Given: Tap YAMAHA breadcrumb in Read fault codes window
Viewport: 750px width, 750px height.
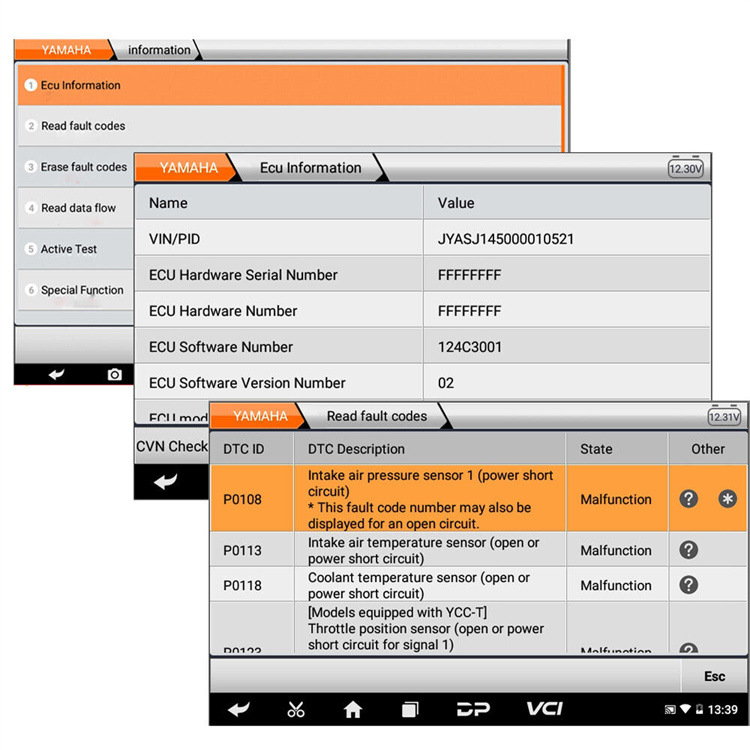Looking at the screenshot, I should 257,416.
